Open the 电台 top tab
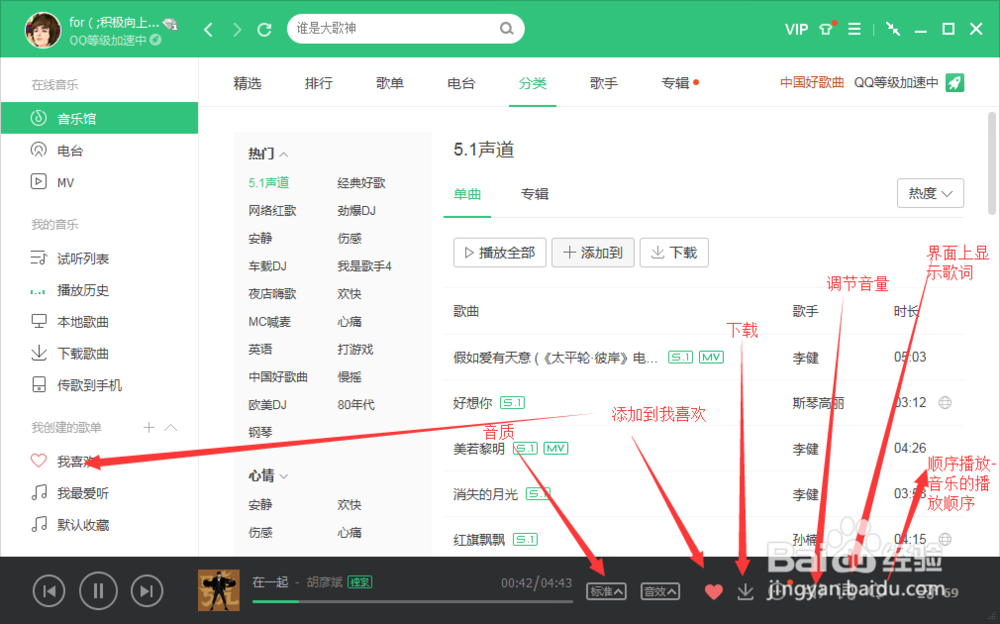1000x624 pixels. [461, 83]
